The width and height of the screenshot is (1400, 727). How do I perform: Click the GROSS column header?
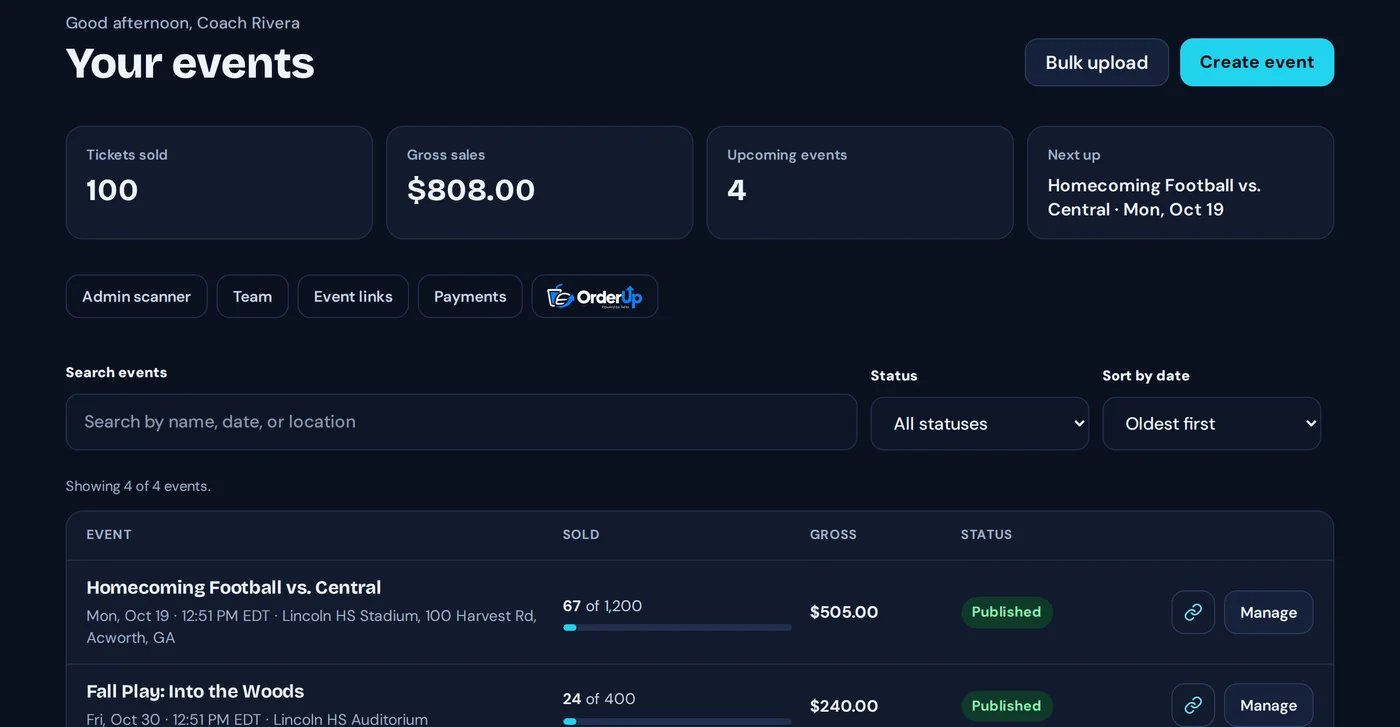833,535
